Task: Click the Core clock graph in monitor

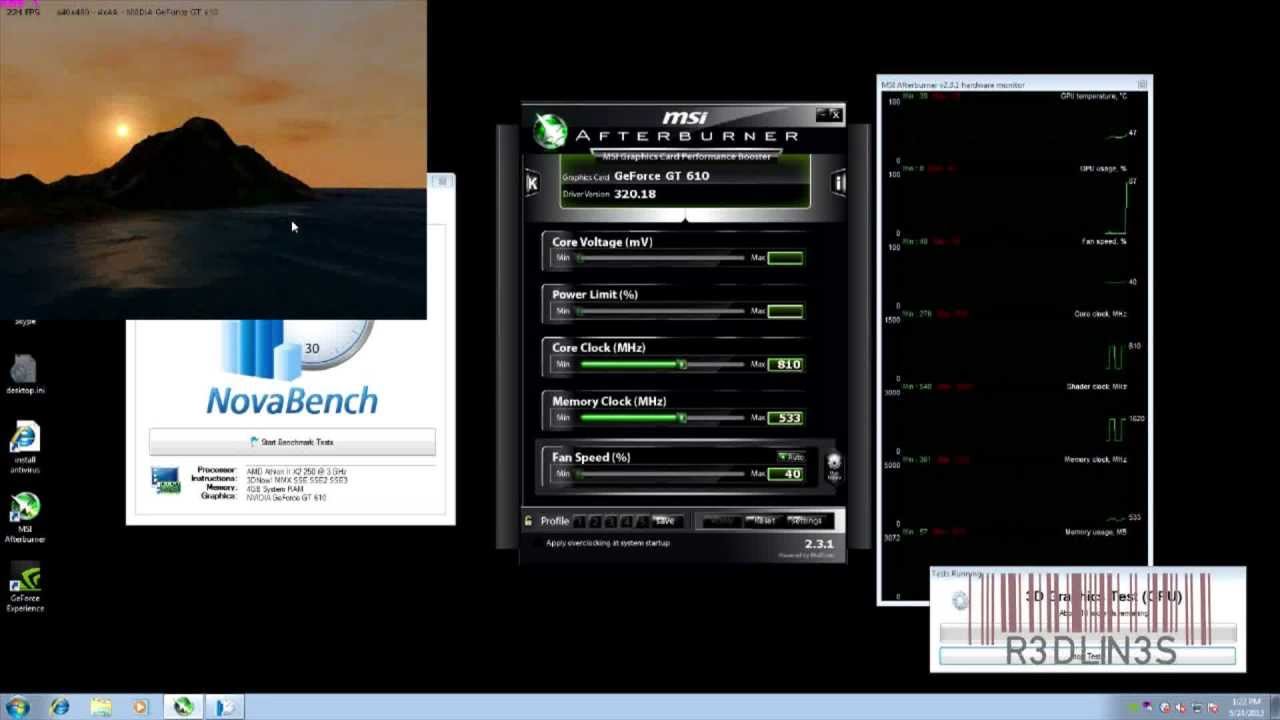Action: (x=1016, y=346)
